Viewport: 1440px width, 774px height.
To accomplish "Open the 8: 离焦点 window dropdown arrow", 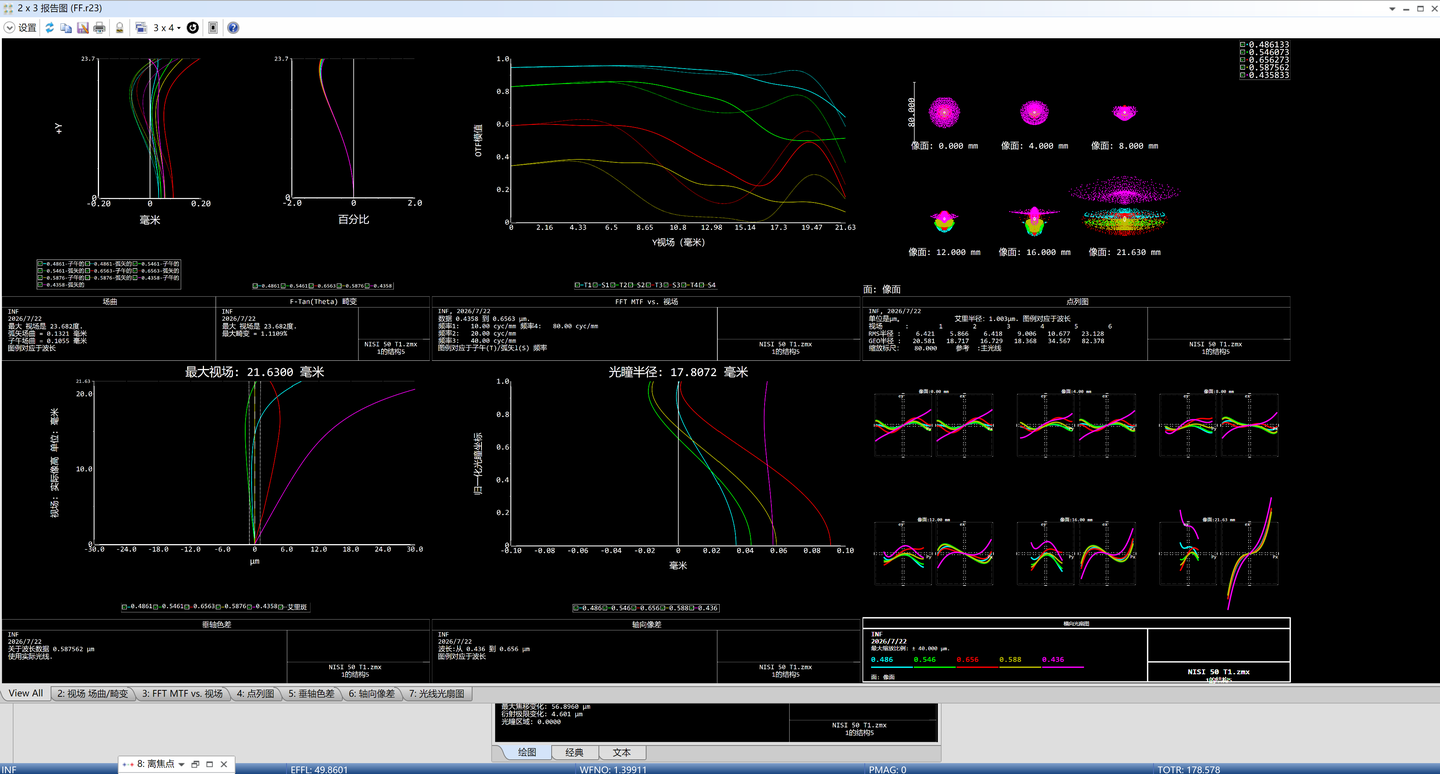I will click(181, 765).
